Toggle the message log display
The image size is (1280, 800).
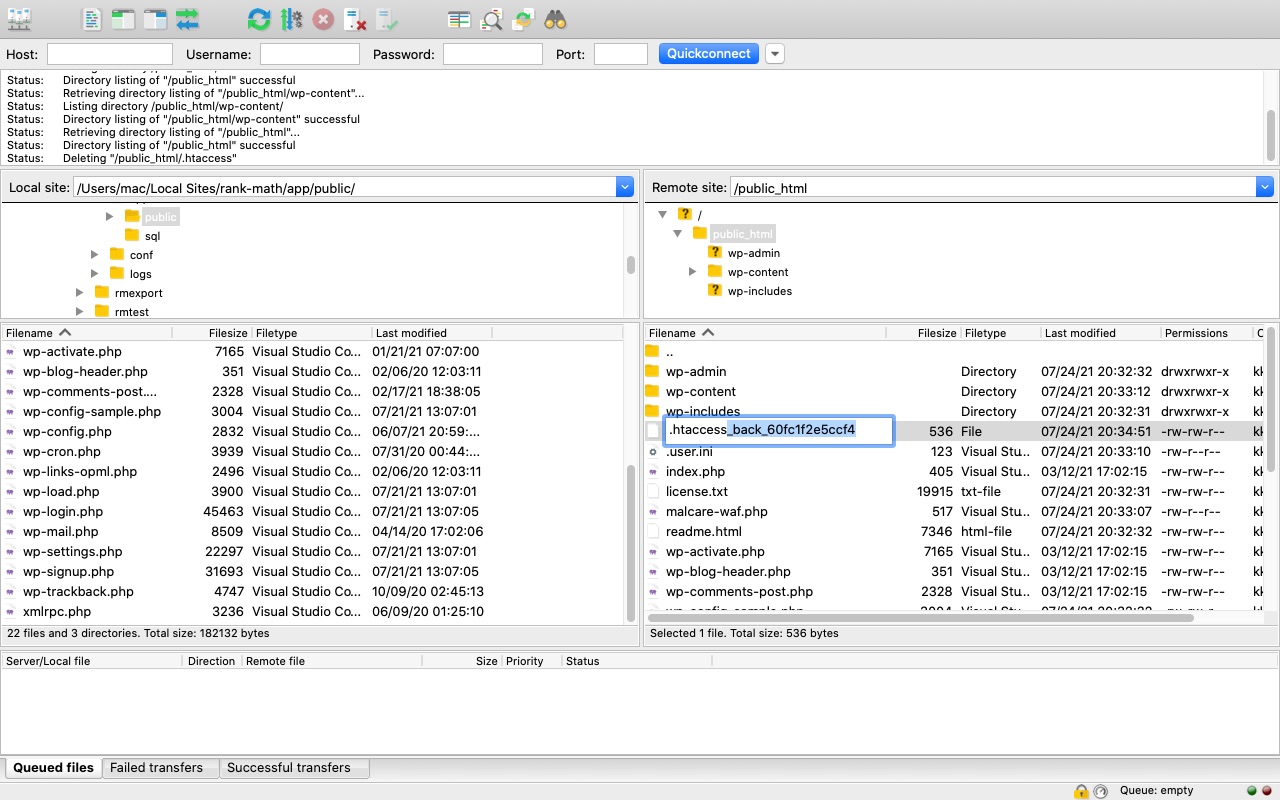tap(91, 18)
